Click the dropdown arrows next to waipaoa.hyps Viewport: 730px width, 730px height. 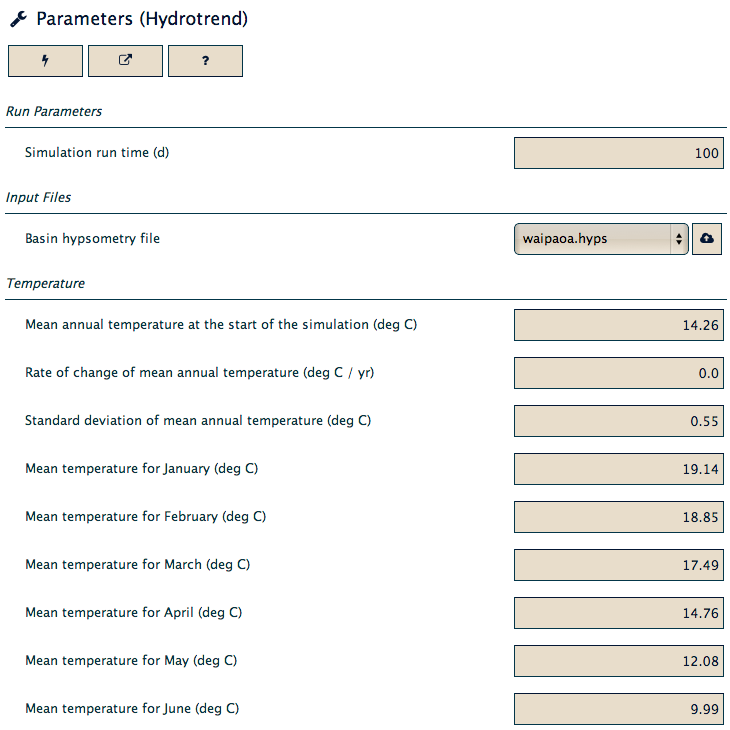679,239
